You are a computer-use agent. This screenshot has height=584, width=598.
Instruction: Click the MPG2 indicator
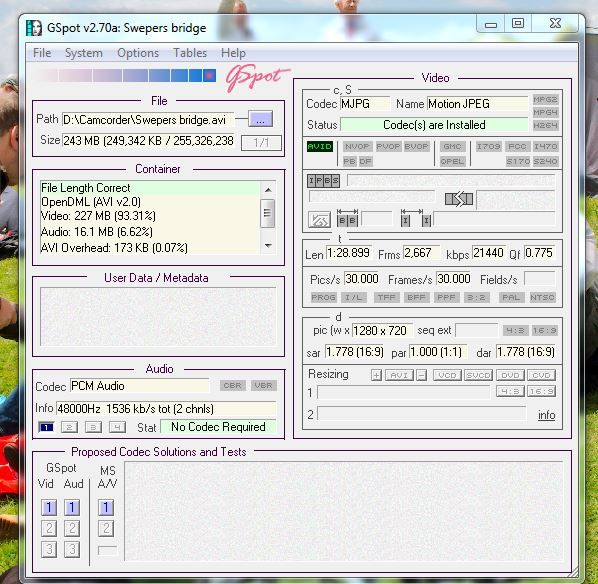(545, 100)
